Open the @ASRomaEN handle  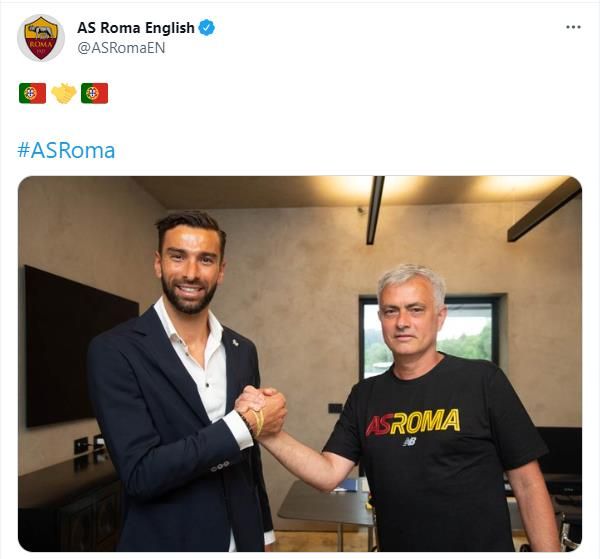[121, 48]
